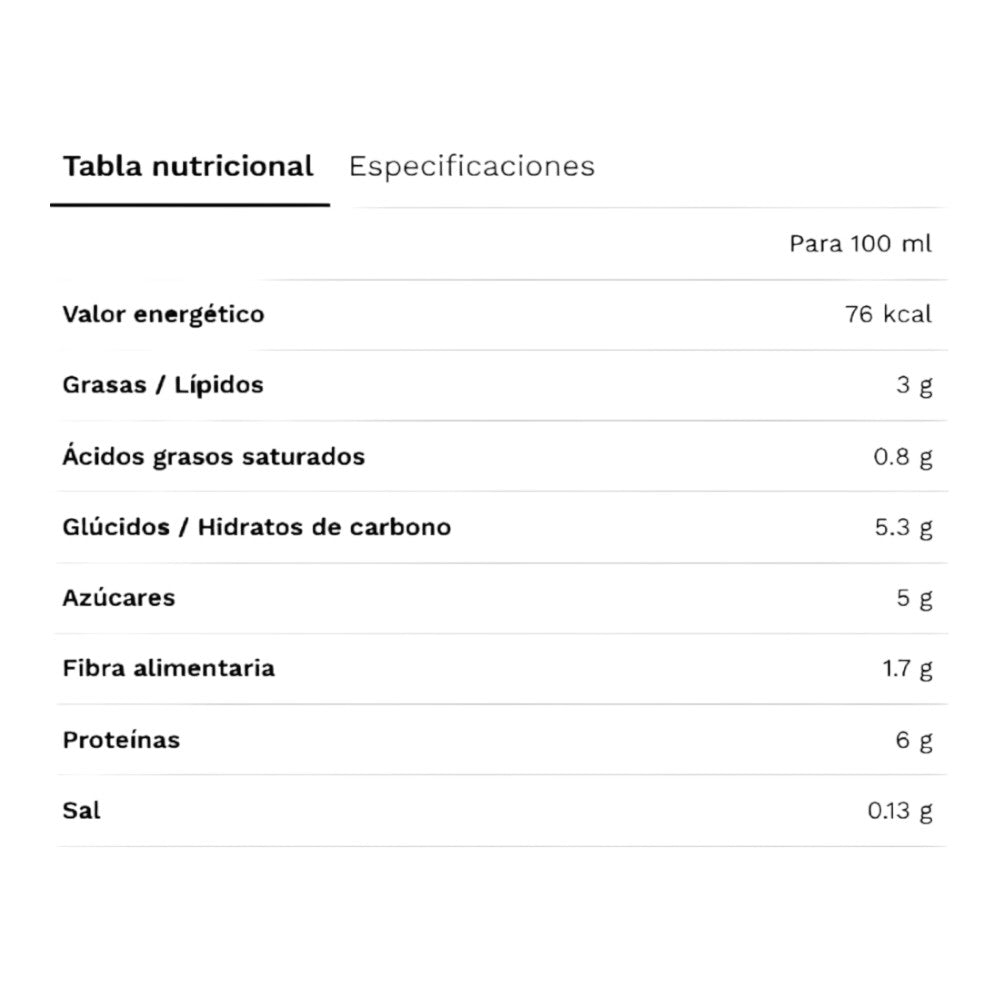Click the Fibra alimentaria label
The width and height of the screenshot is (1000, 1000).
tap(168, 668)
